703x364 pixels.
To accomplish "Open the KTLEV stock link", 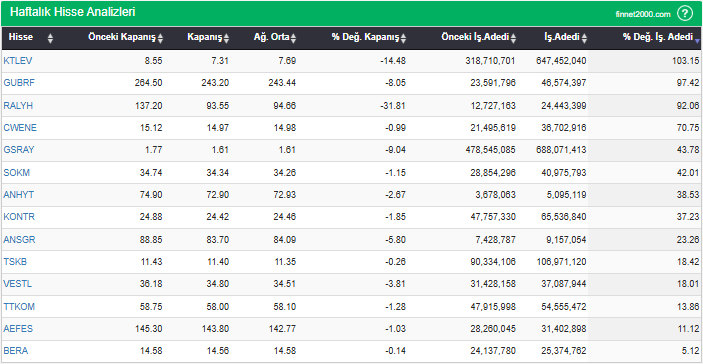I will coord(18,61).
